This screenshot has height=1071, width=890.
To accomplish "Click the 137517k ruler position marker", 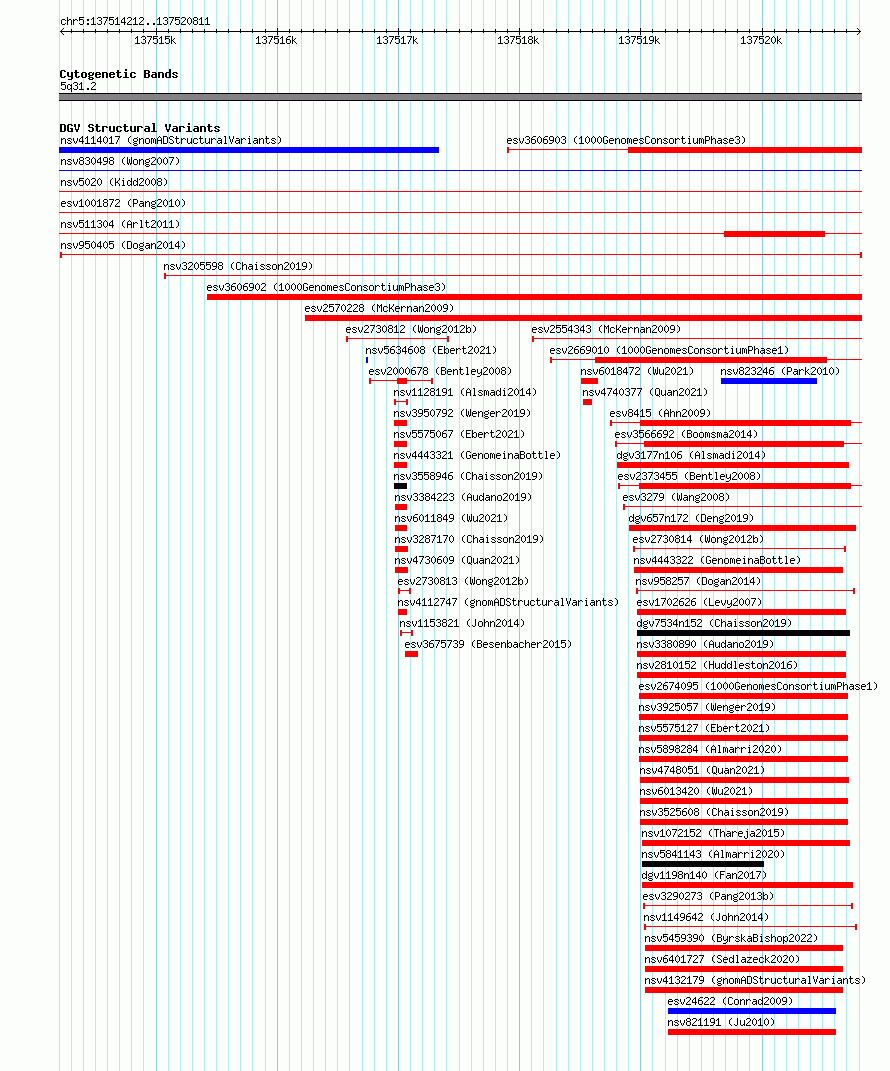I will pos(398,40).
